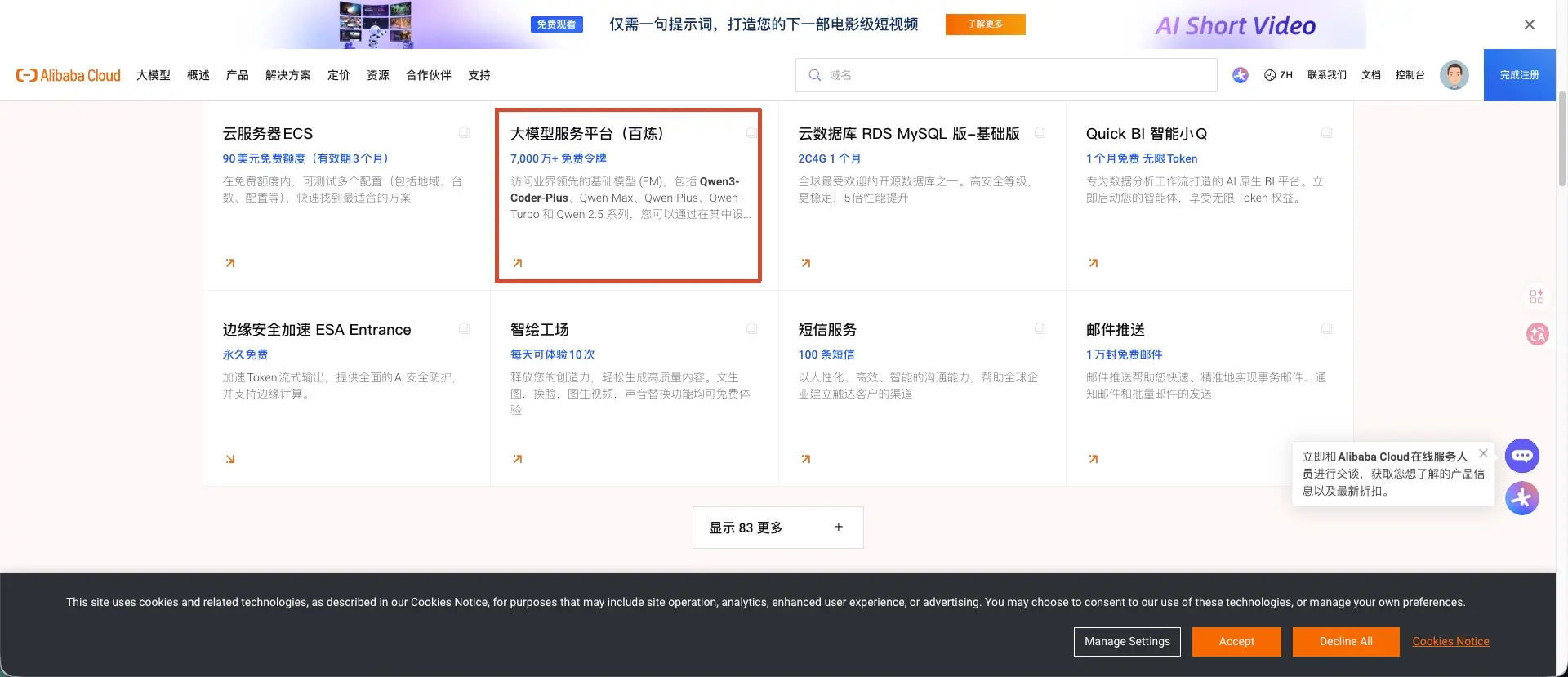The image size is (1568, 677).
Task: Click the 永久免费 offer text
Action: [245, 354]
